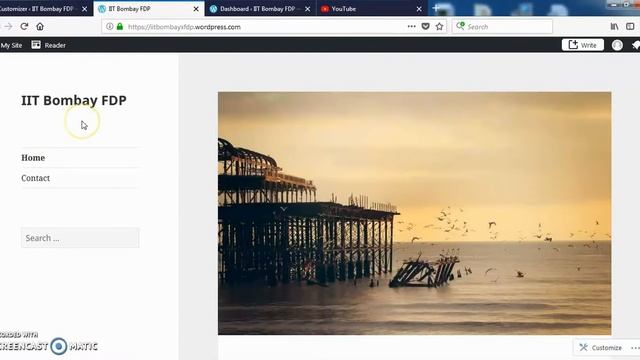Save page to Pocket icon
The image size is (640, 360).
click(425, 27)
